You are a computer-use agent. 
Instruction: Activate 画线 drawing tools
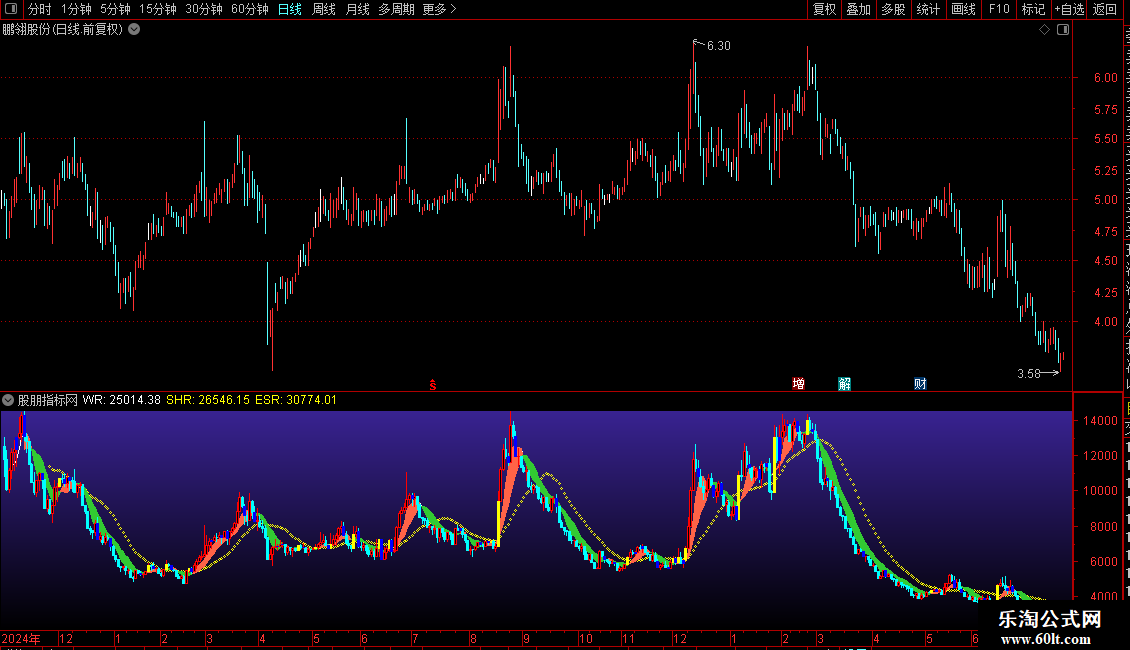pyautogui.click(x=963, y=9)
